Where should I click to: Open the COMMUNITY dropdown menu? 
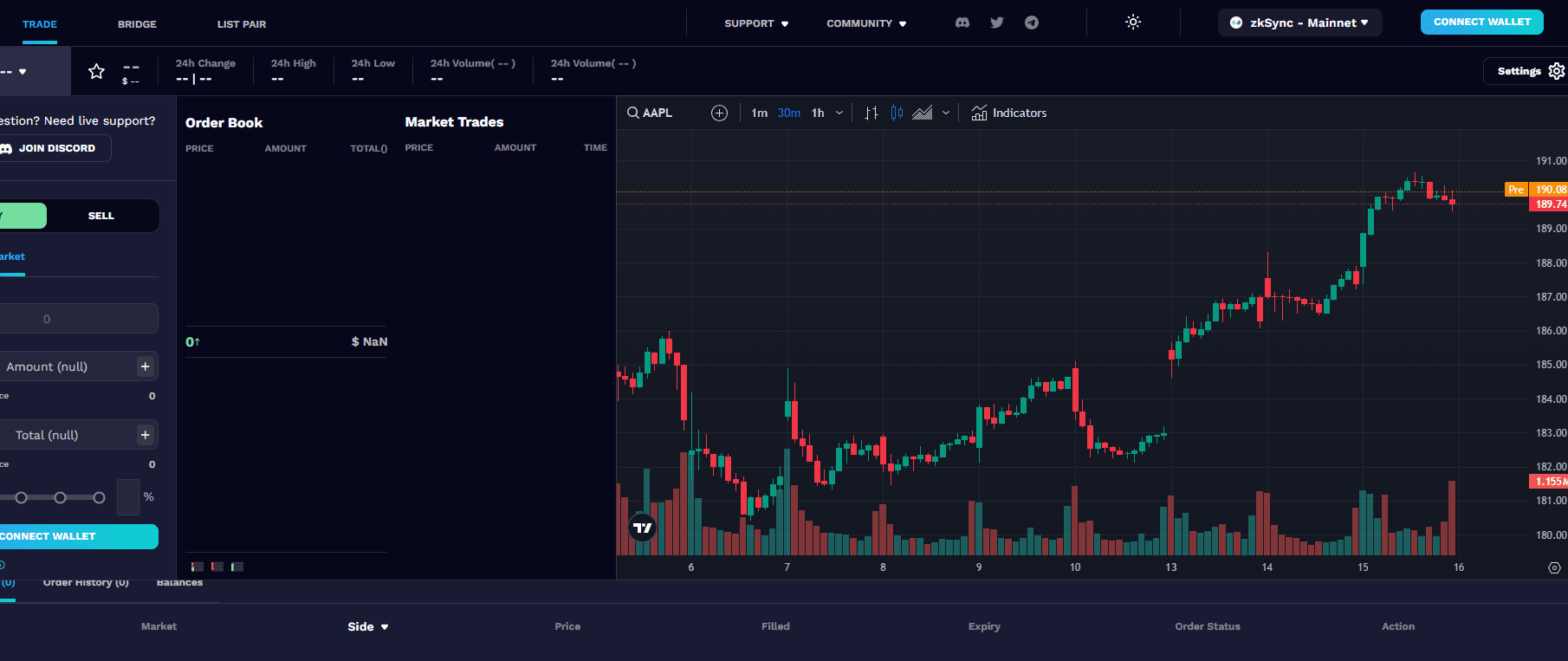tap(866, 23)
